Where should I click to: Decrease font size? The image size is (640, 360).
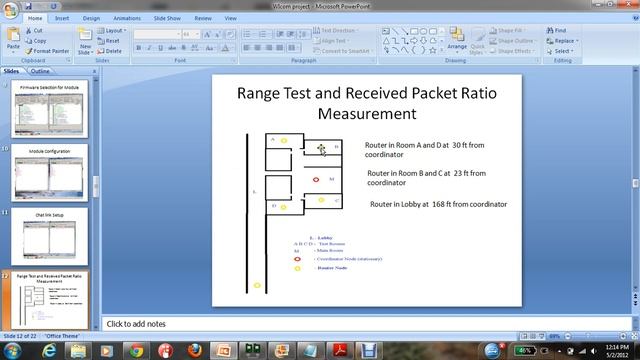218,34
